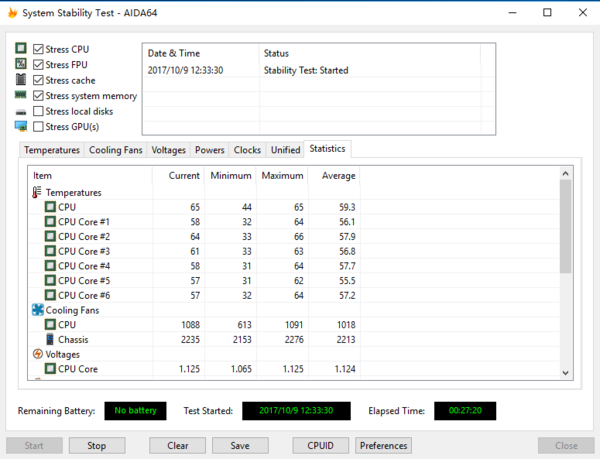Open the Cooling Fans tab

click(116, 150)
